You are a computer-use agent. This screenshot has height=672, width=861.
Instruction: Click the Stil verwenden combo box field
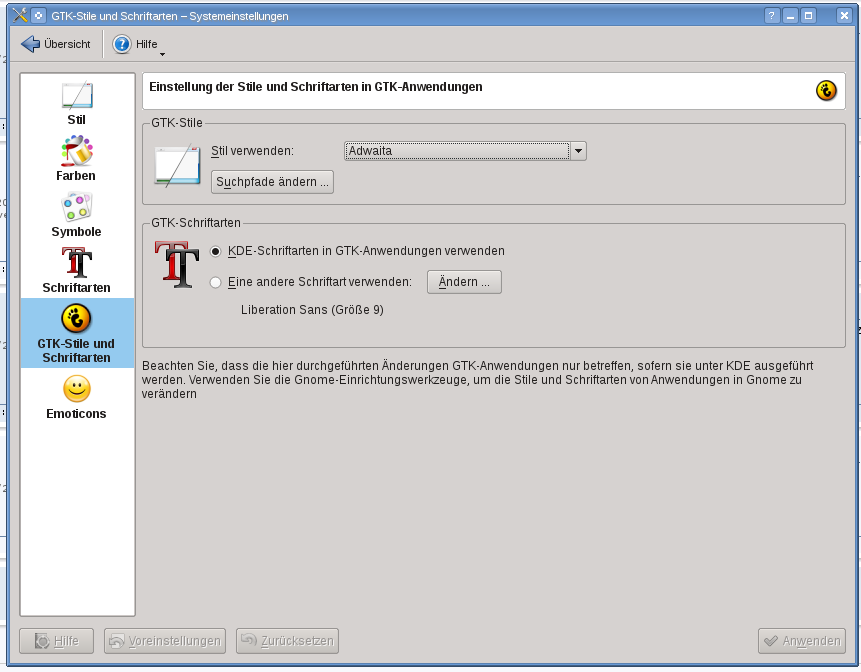point(456,151)
